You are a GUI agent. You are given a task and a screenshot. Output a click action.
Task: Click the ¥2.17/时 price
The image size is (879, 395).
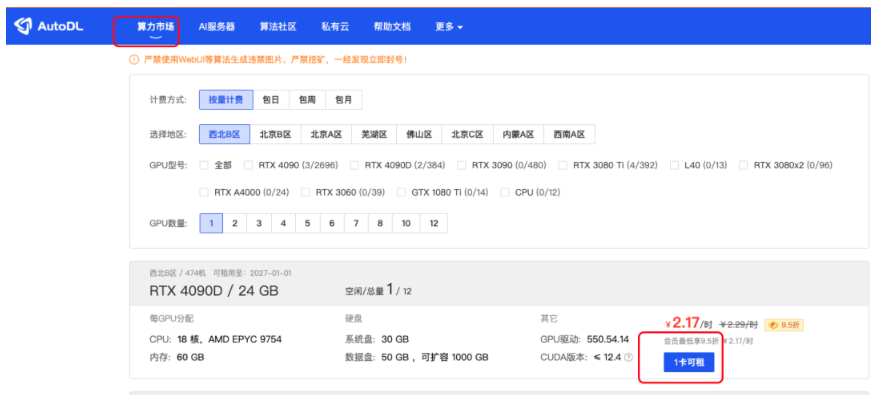pyautogui.click(x=688, y=323)
